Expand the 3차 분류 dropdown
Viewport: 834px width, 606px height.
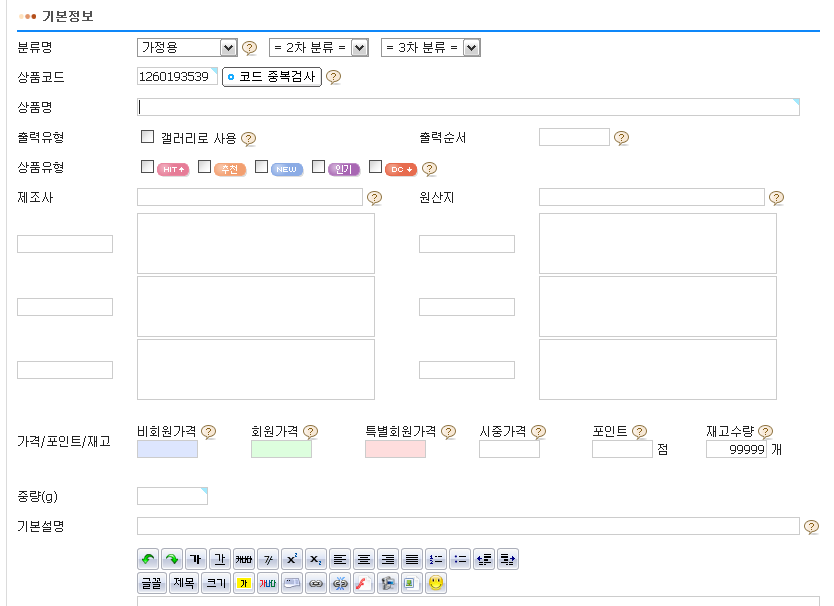(430, 47)
